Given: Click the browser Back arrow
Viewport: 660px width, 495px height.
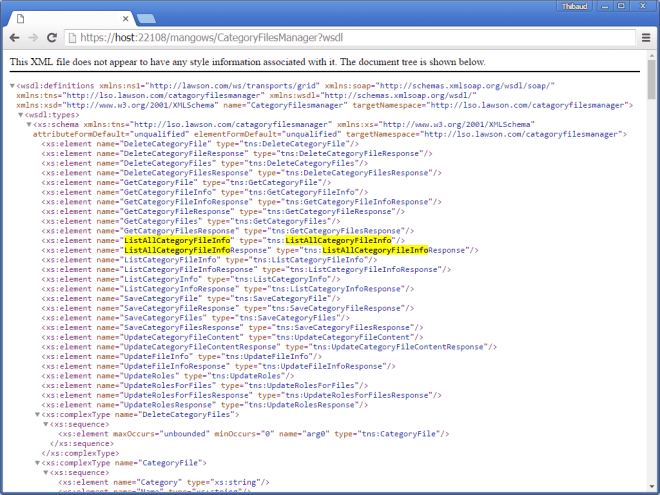Looking at the screenshot, I should (14, 38).
